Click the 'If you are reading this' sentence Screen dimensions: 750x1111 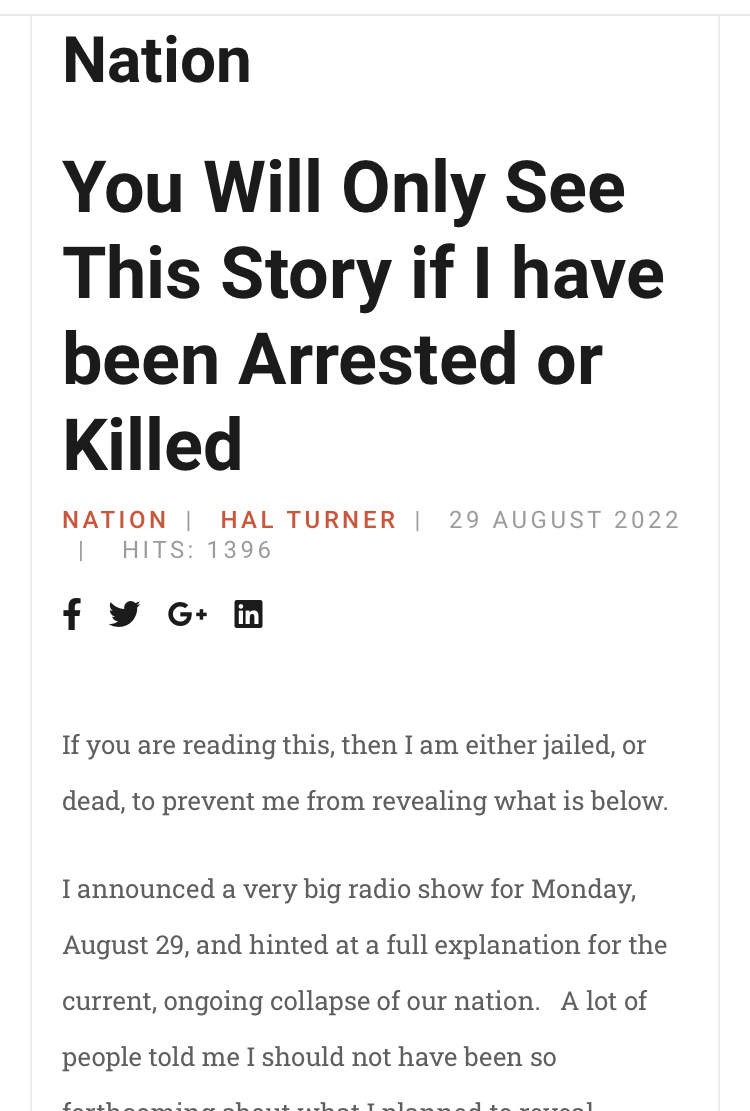pos(198,745)
